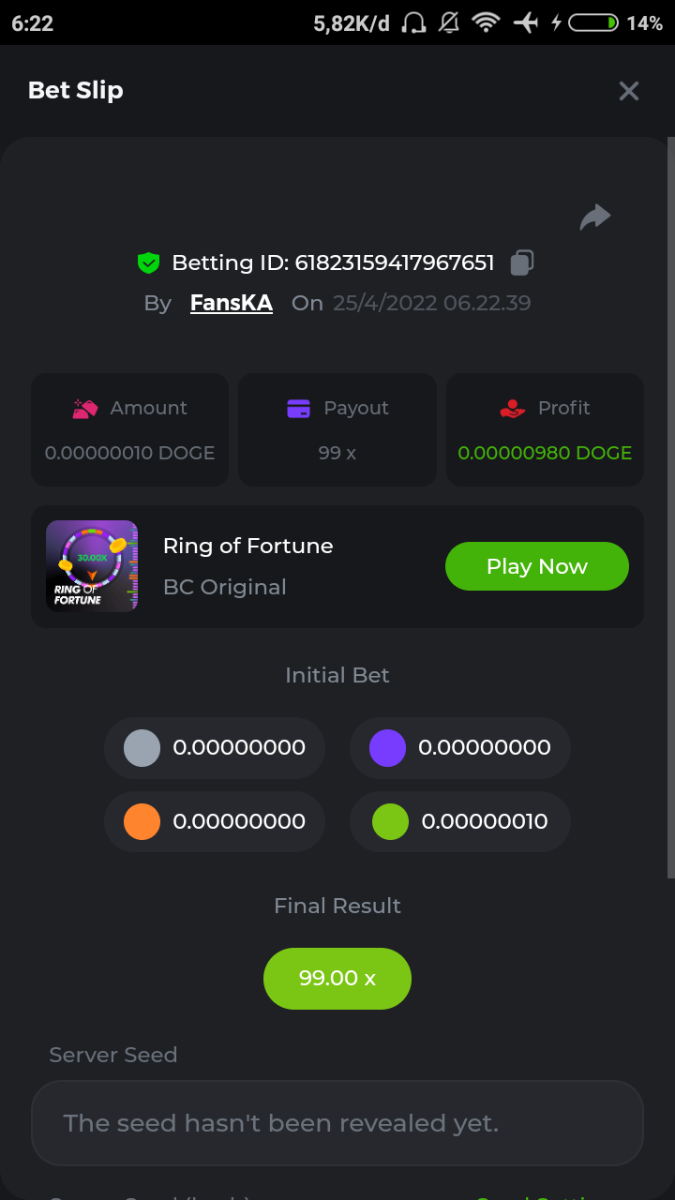Tap the Profit amount in DOGE
Image resolution: width=675 pixels, height=1200 pixels.
point(545,453)
